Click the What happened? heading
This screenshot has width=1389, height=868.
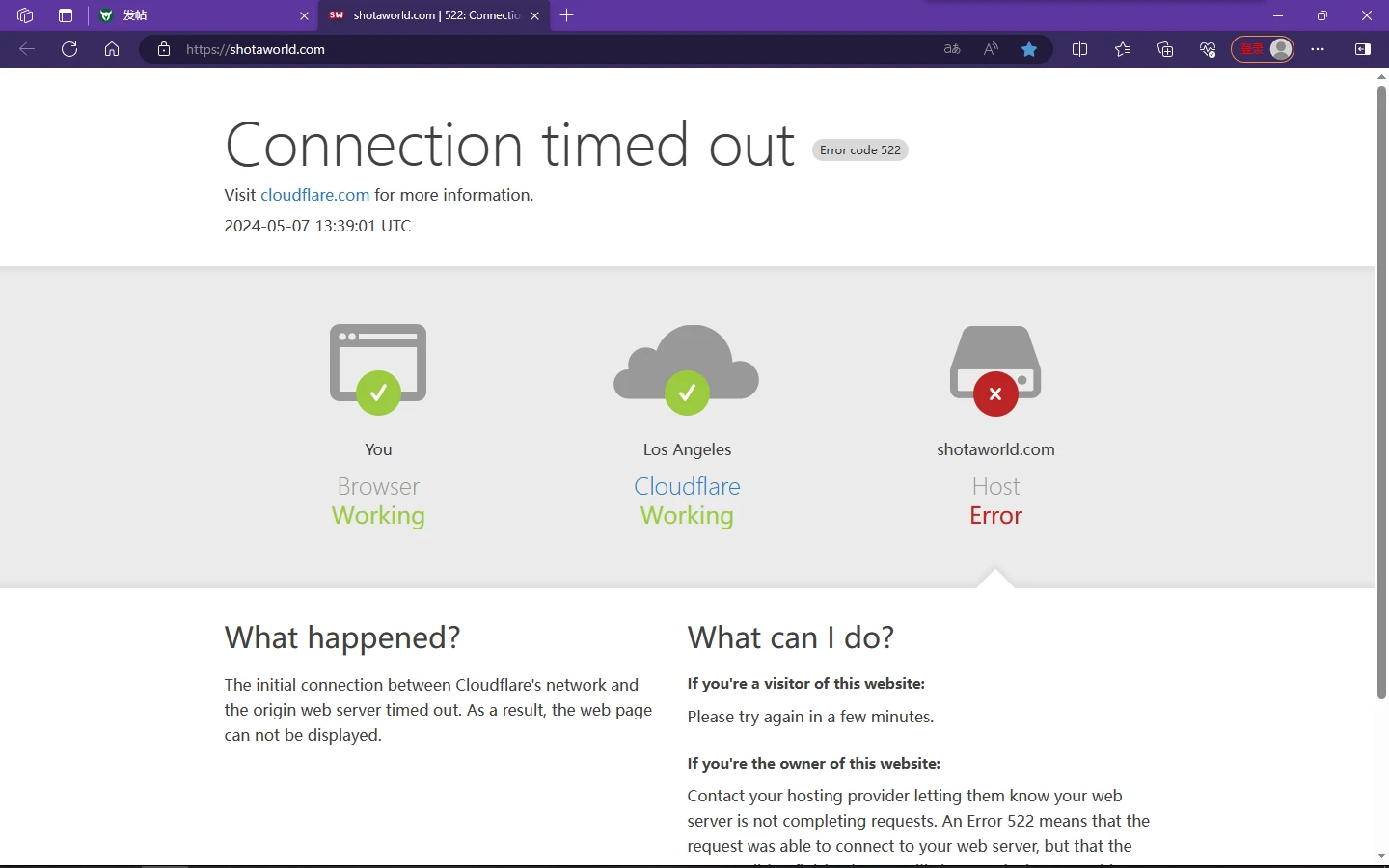(x=342, y=637)
